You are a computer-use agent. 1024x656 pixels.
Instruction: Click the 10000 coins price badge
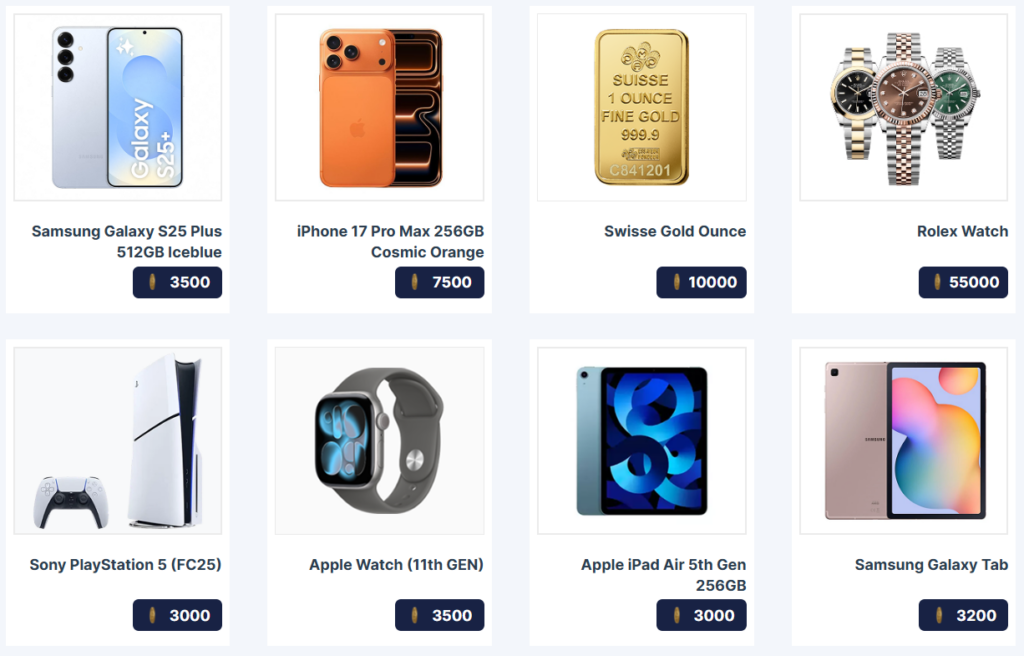(701, 282)
